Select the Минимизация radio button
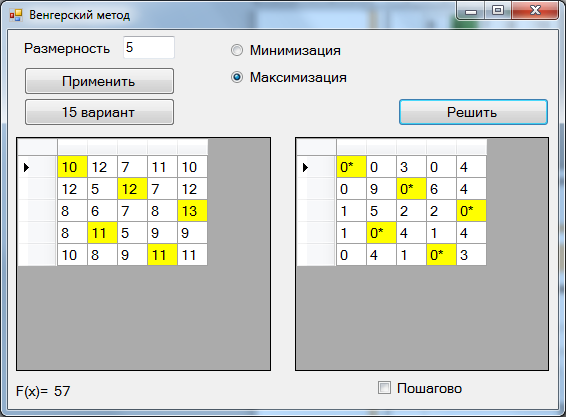 pos(237,50)
